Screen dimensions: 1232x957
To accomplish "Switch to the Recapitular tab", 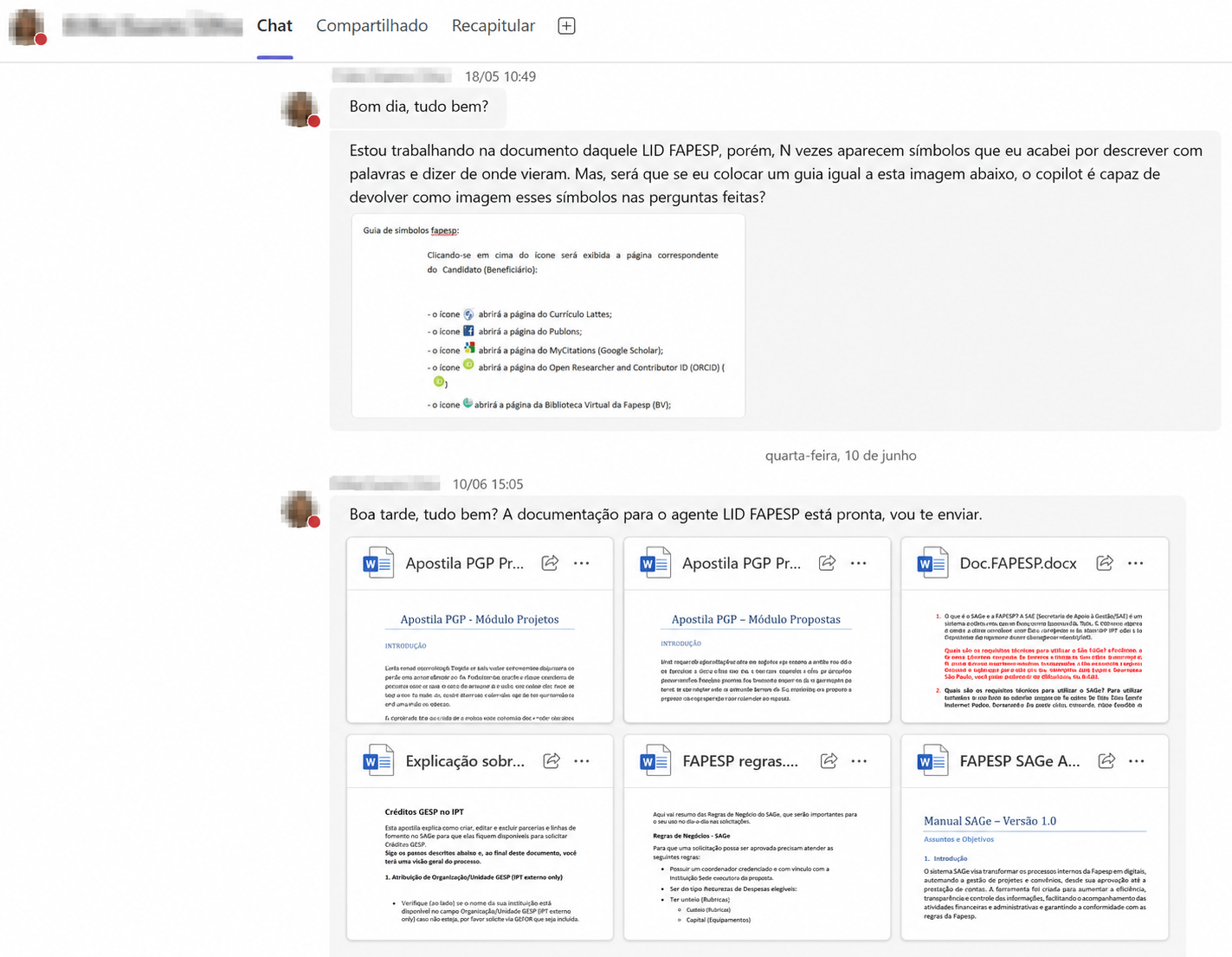I will click(493, 26).
